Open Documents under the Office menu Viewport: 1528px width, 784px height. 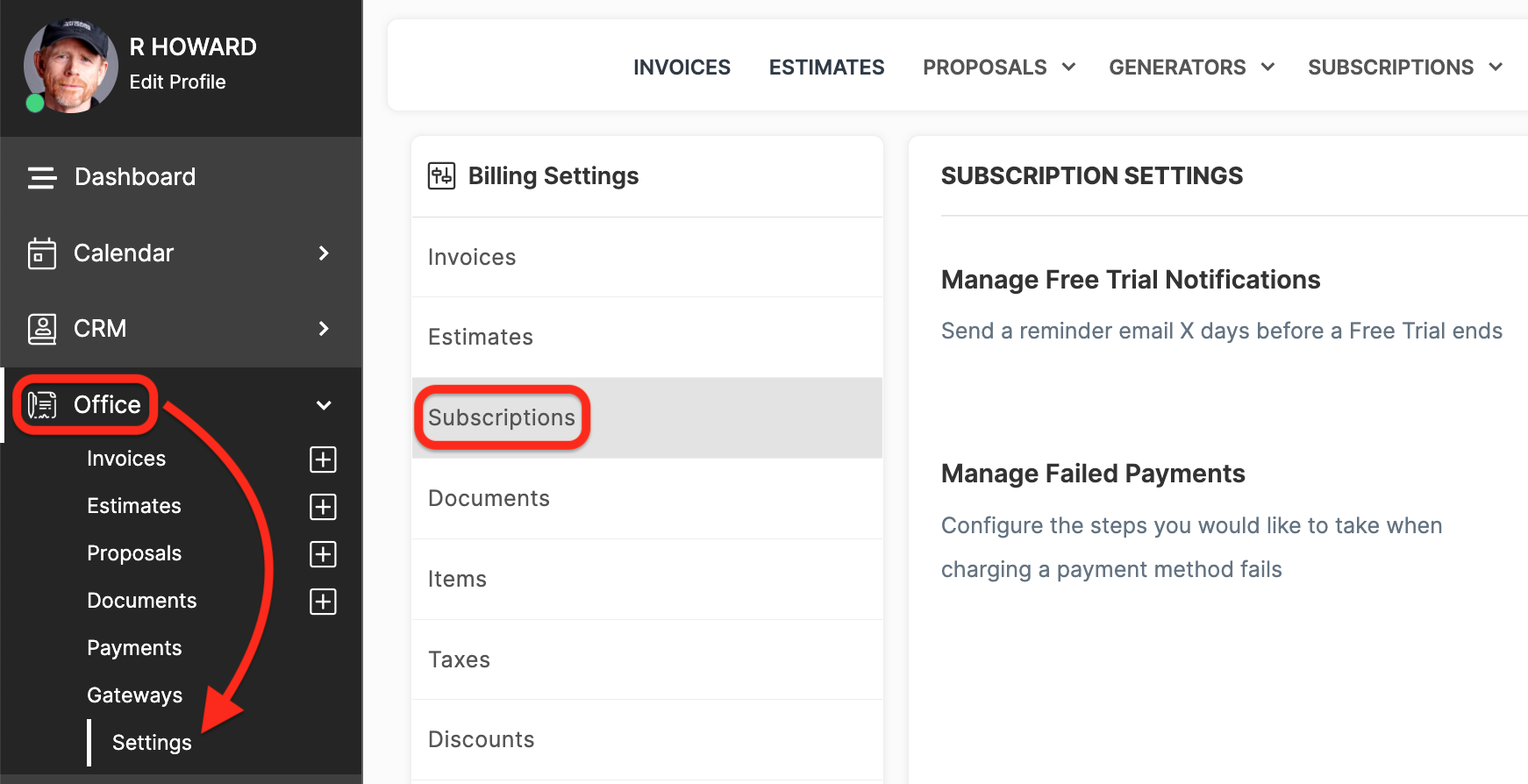pos(142,601)
